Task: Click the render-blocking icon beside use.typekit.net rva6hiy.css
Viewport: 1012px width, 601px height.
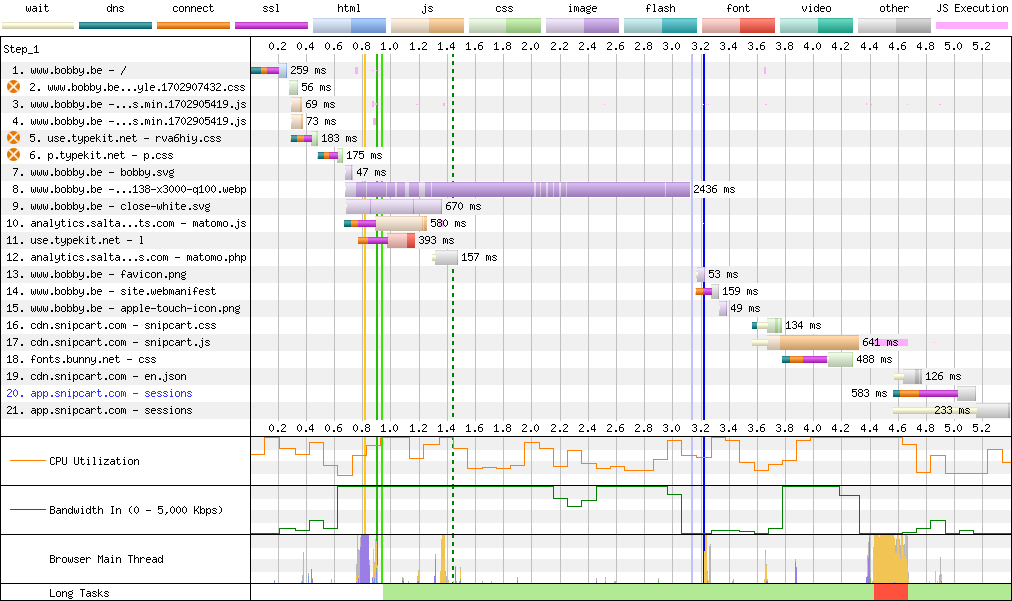Action: (14, 138)
